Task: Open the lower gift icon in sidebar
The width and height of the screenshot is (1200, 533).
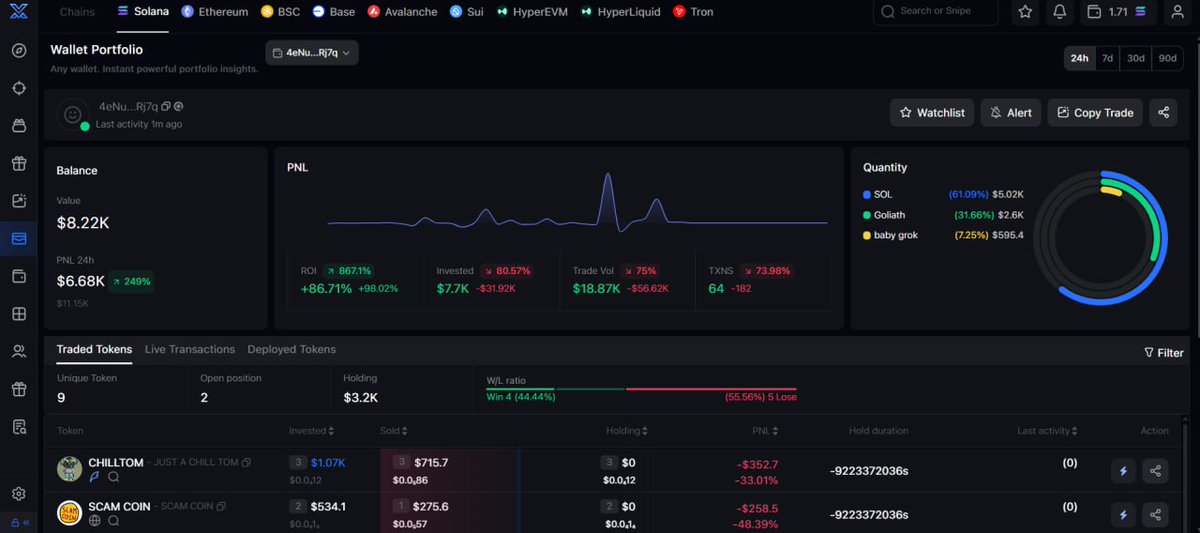Action: click(19, 389)
